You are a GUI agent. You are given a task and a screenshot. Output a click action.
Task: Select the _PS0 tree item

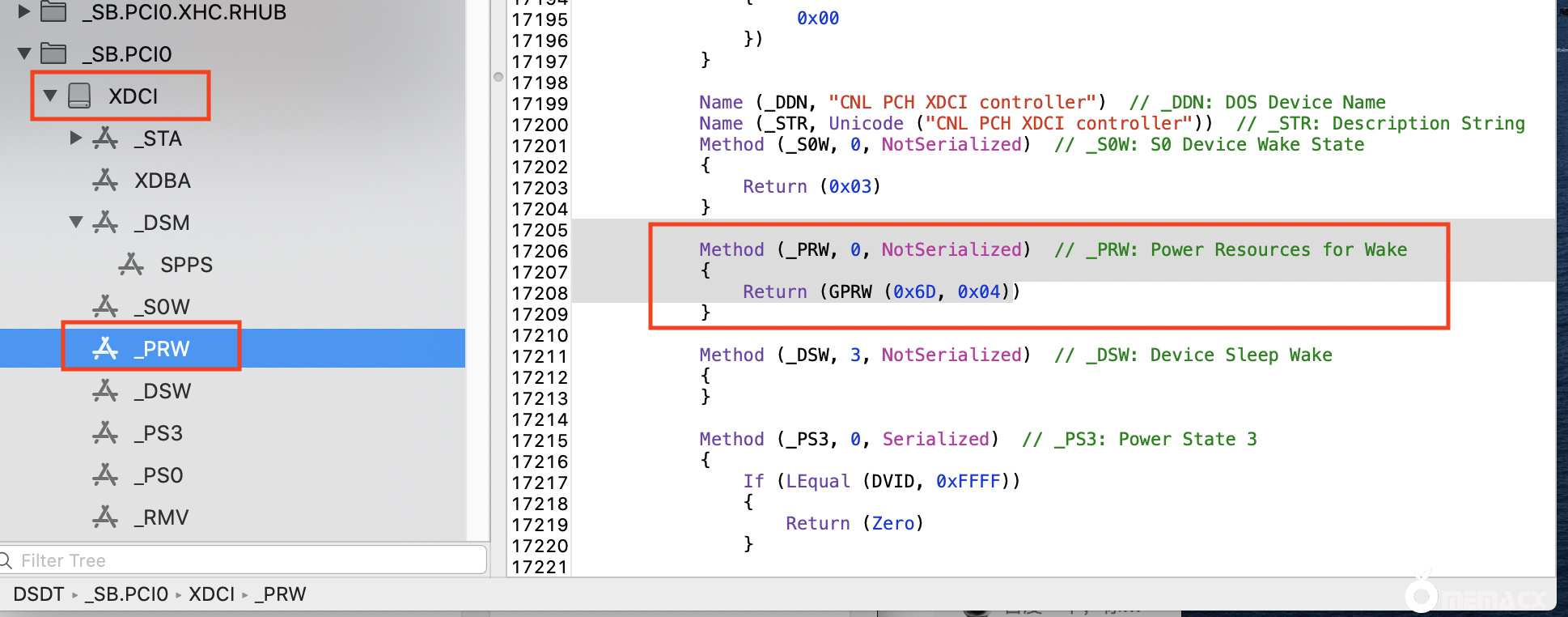click(x=159, y=475)
